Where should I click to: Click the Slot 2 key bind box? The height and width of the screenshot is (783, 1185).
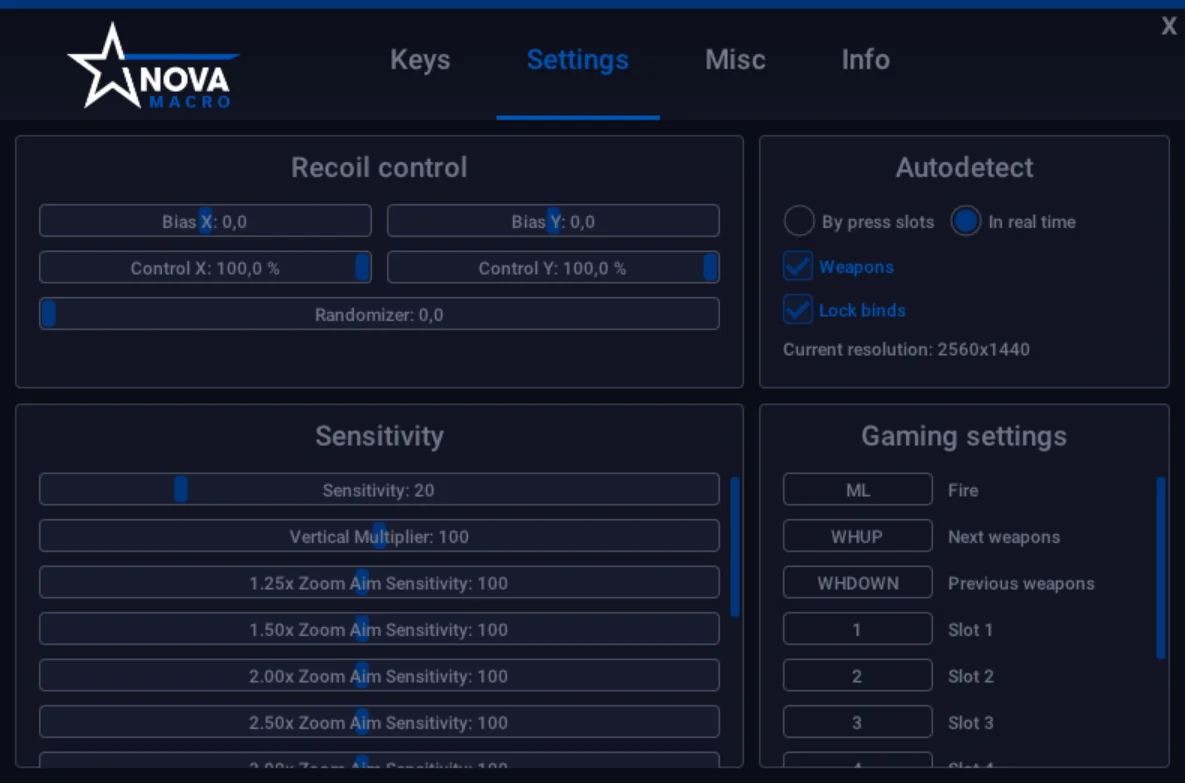(858, 676)
